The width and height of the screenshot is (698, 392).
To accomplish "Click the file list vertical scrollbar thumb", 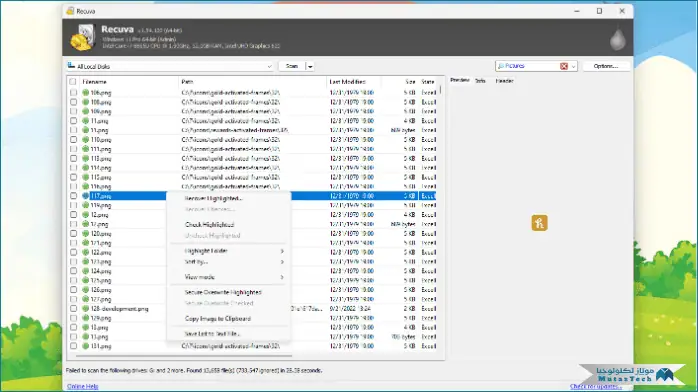I will coord(441,90).
